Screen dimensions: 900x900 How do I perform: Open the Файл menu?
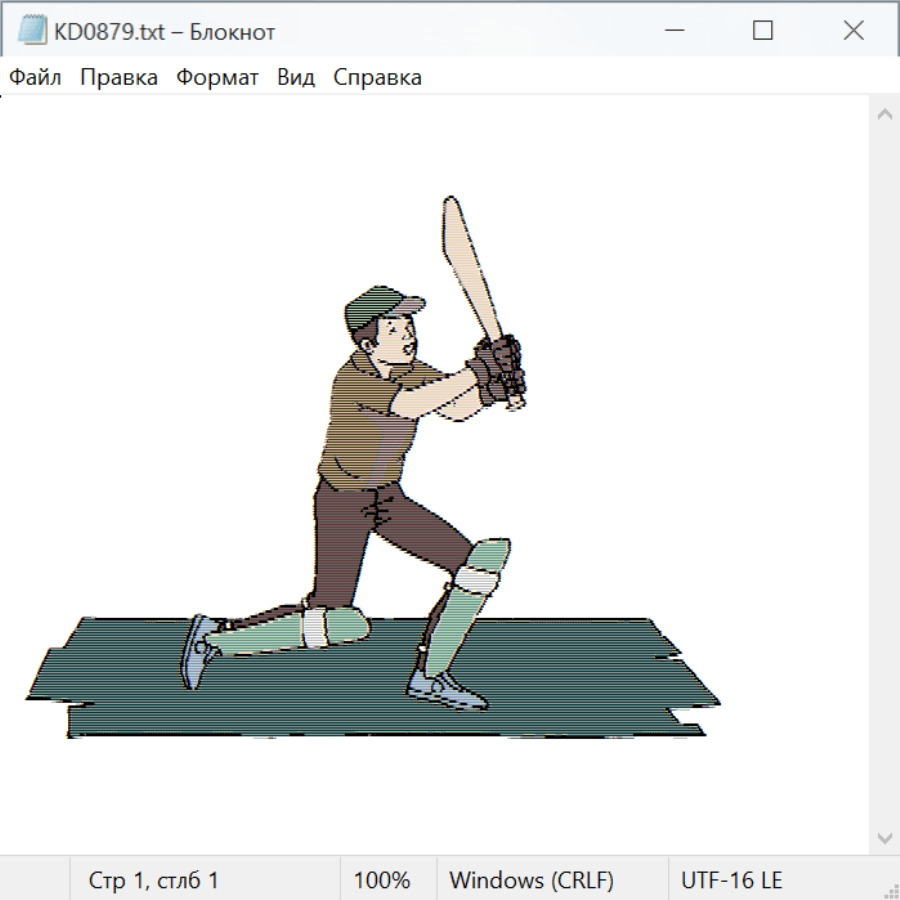click(35, 78)
